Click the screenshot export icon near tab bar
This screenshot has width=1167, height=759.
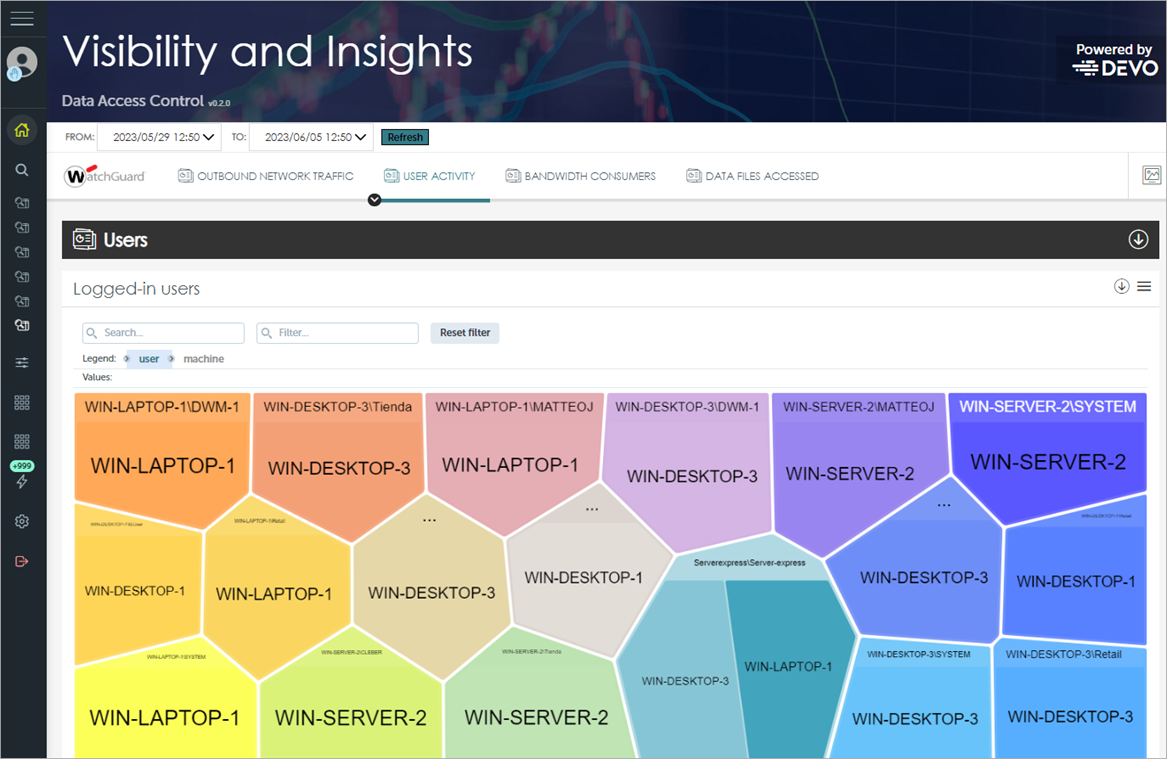point(1151,174)
